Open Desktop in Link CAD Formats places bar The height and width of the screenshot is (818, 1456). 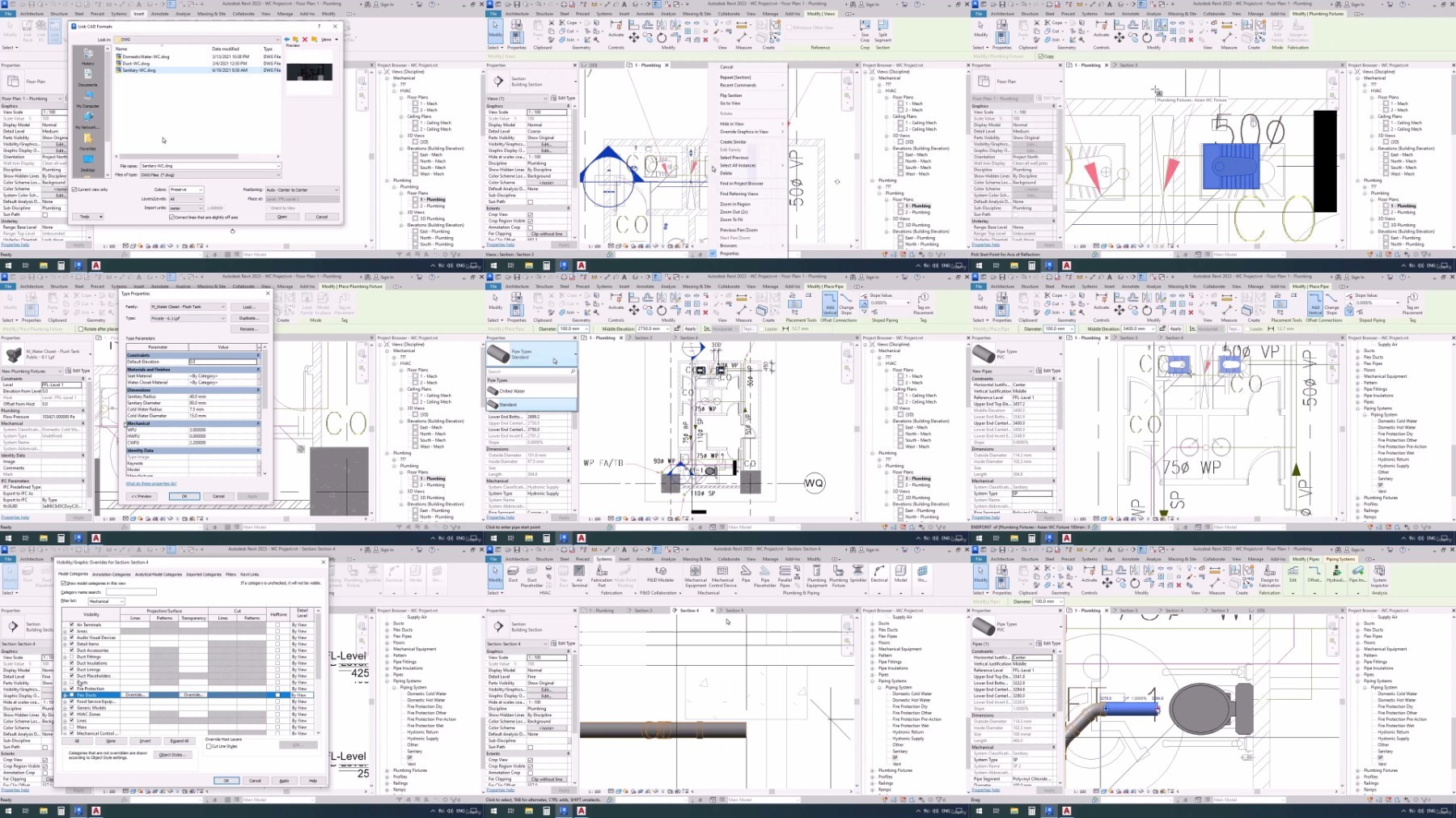pyautogui.click(x=87, y=163)
